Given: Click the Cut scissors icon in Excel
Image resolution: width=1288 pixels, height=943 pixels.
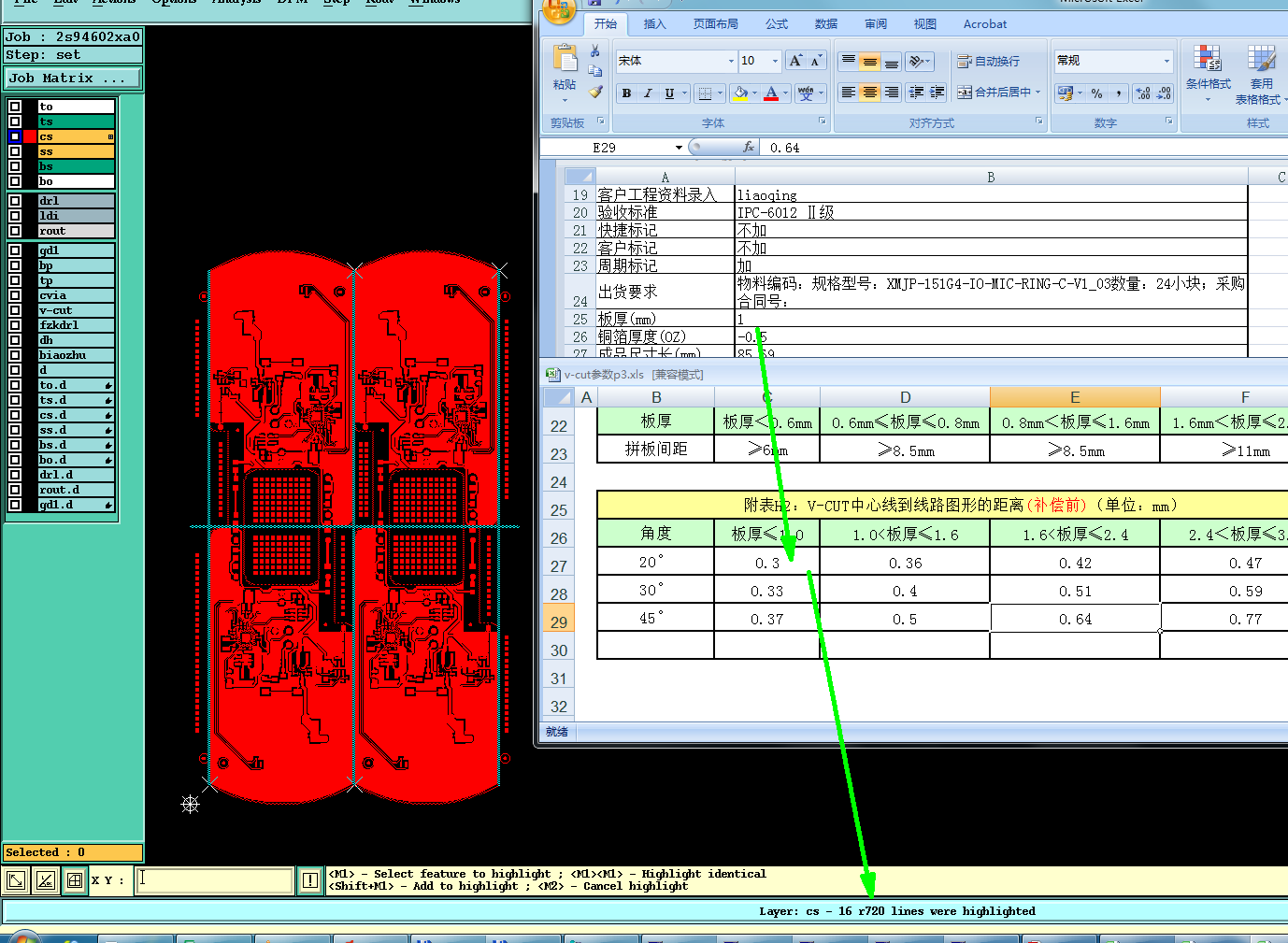Looking at the screenshot, I should 594,51.
